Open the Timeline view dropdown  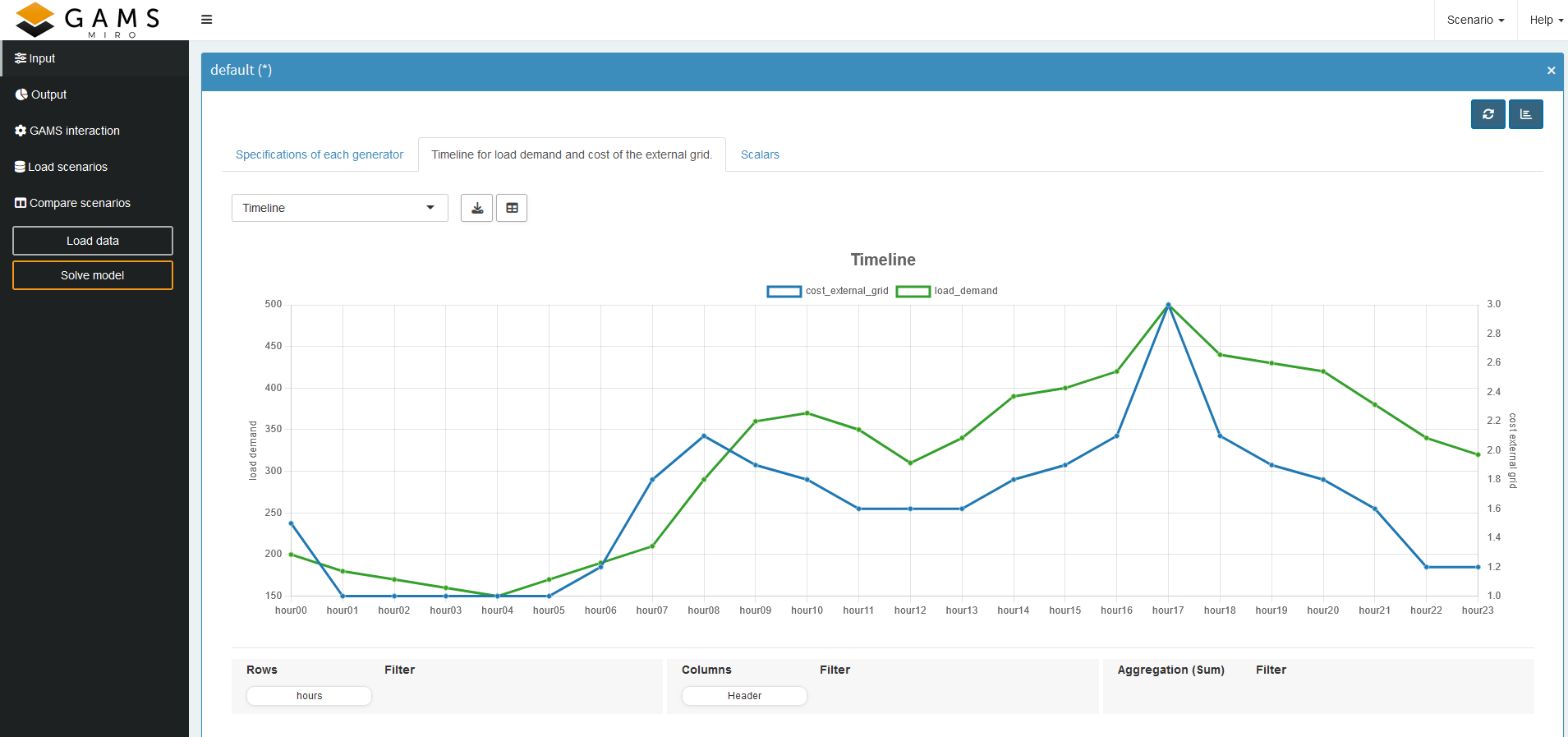(339, 208)
